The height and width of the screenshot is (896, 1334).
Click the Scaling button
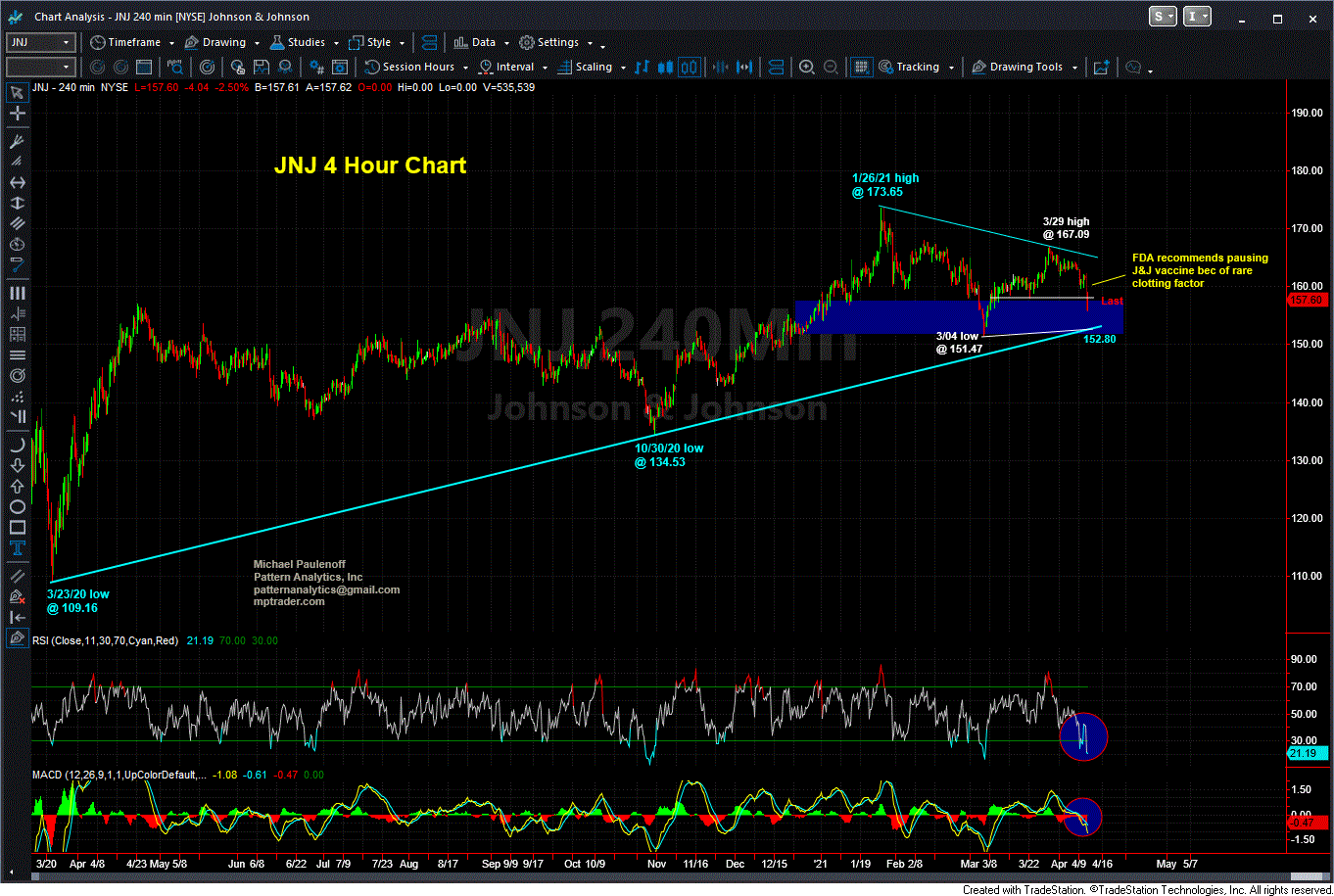click(x=584, y=67)
